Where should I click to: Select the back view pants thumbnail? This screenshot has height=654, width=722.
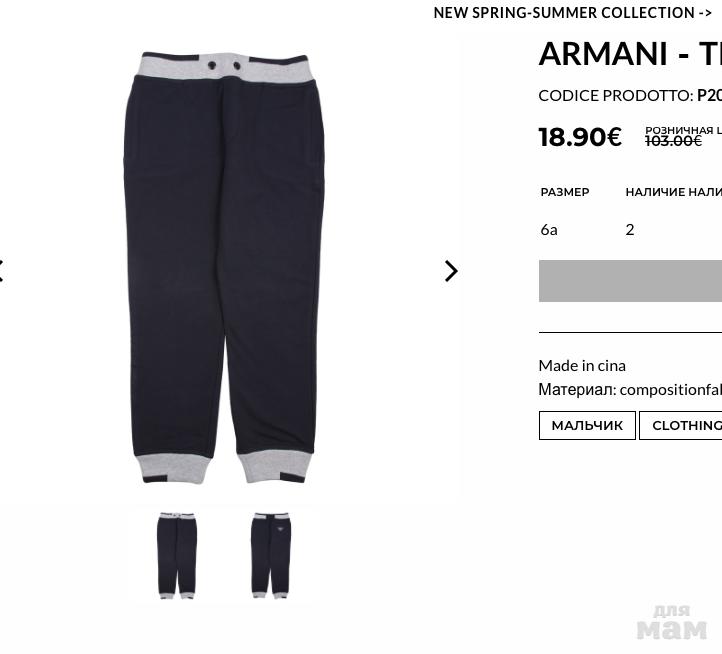[x=271, y=555]
